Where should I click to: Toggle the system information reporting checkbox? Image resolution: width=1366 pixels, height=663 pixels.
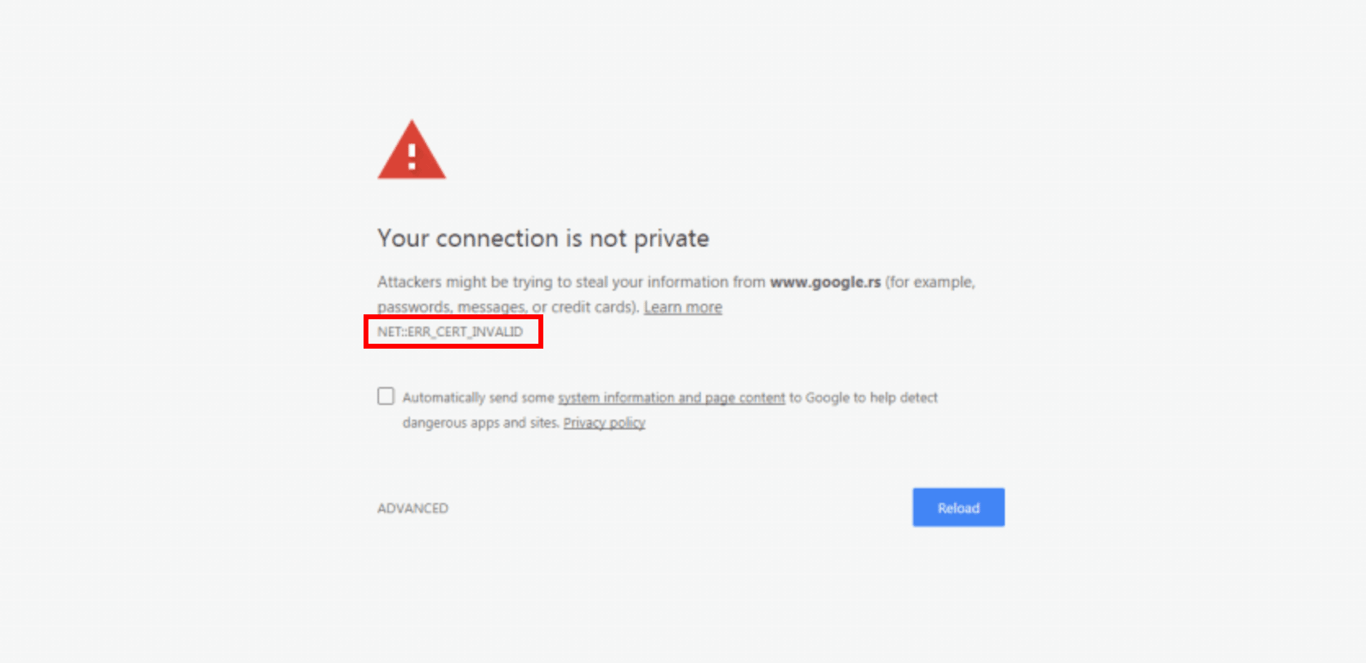pyautogui.click(x=385, y=395)
